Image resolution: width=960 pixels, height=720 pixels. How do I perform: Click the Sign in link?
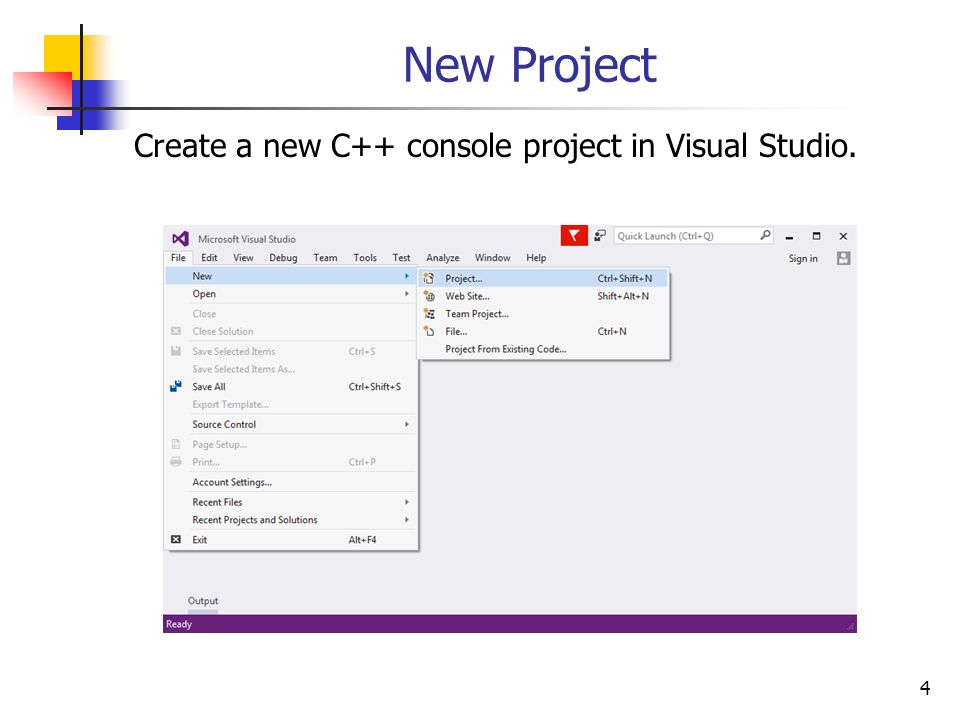coord(803,258)
